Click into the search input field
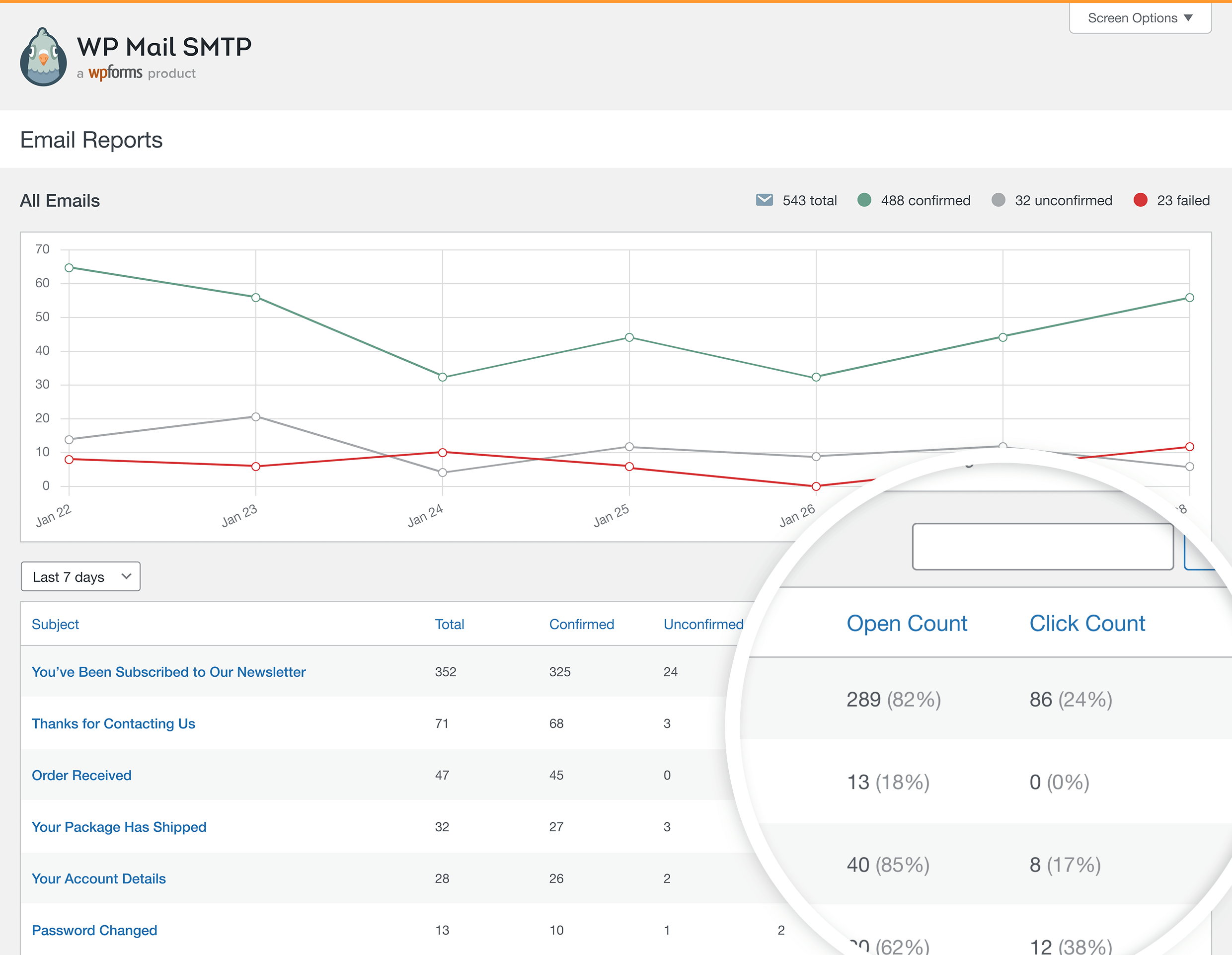The height and width of the screenshot is (955, 1232). coord(1042,546)
